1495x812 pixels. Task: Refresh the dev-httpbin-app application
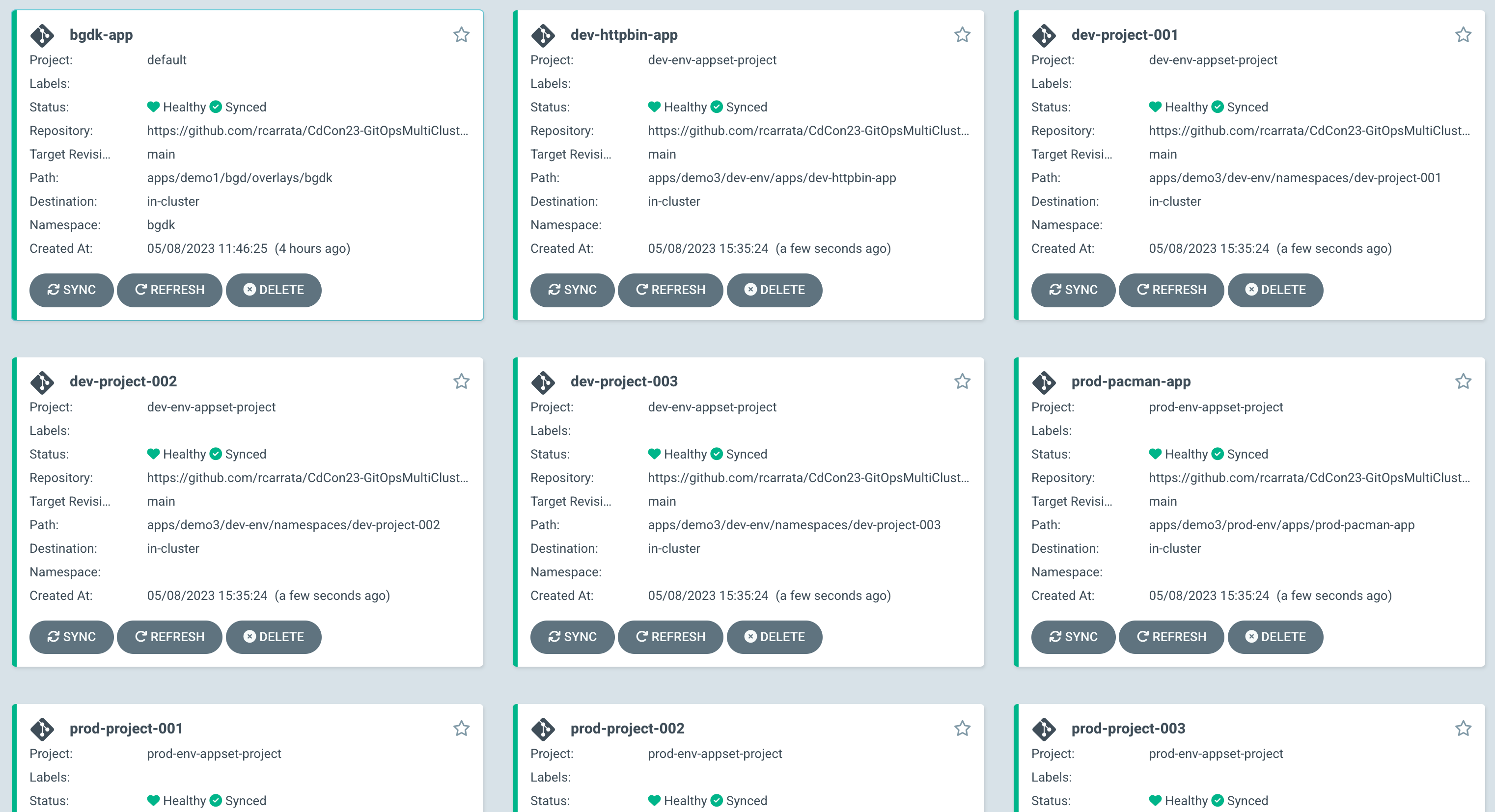tap(670, 290)
